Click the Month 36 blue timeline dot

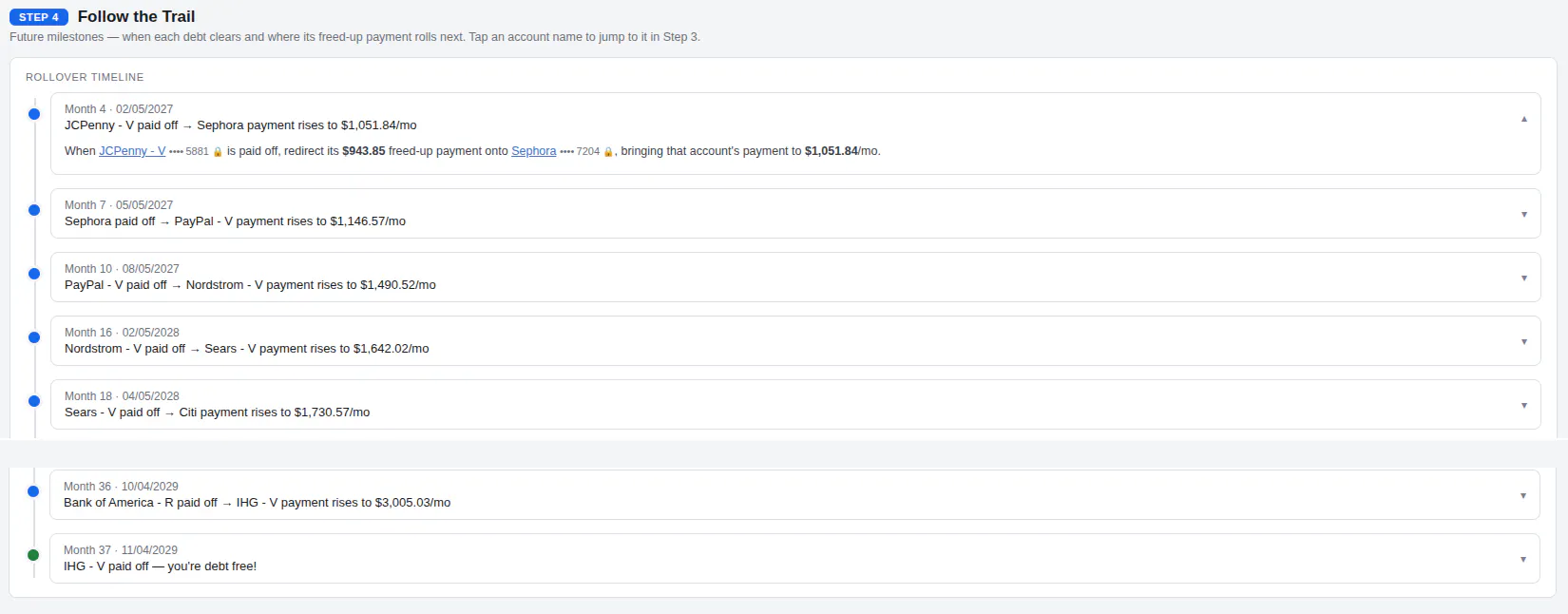click(x=33, y=491)
